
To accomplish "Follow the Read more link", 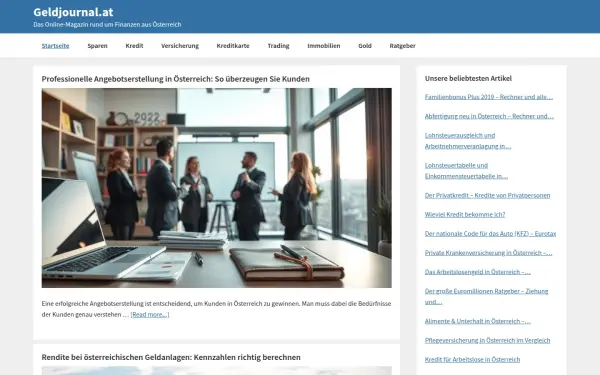I will tap(150, 315).
